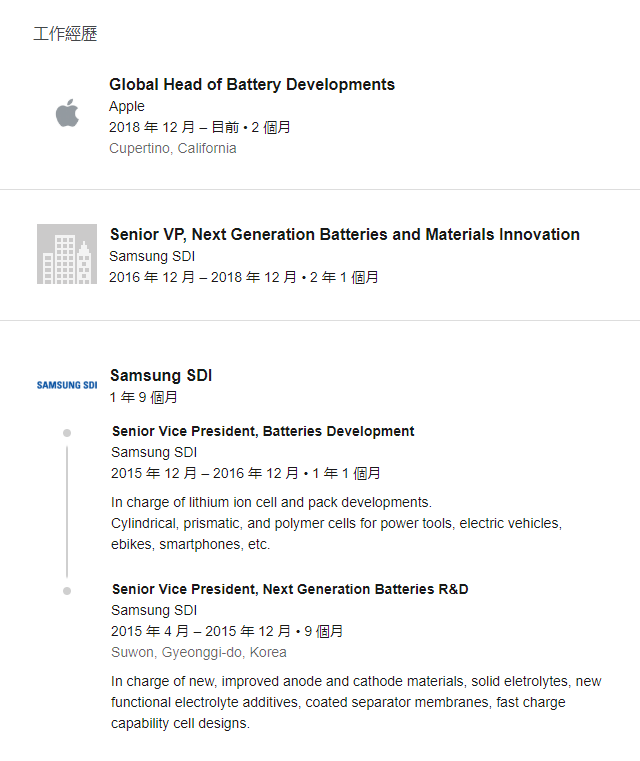Click the anode and cathode materials description

coord(356,702)
